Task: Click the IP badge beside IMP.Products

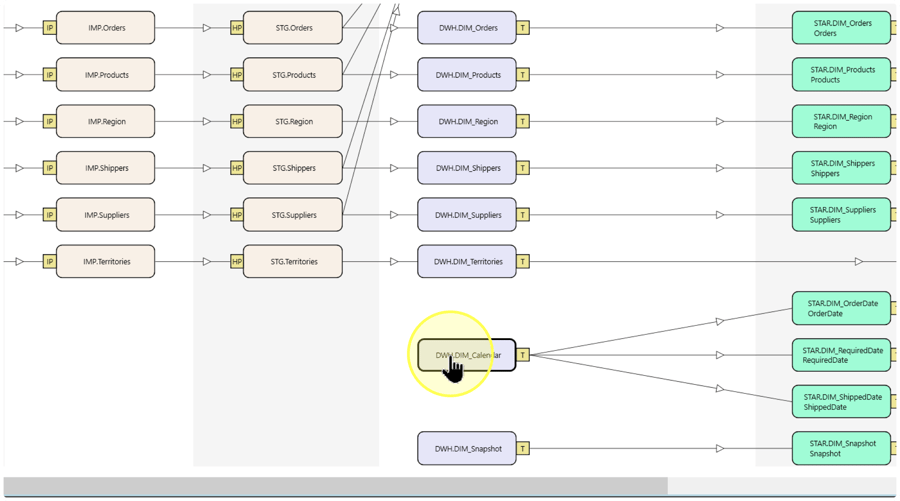Action: click(x=49, y=75)
